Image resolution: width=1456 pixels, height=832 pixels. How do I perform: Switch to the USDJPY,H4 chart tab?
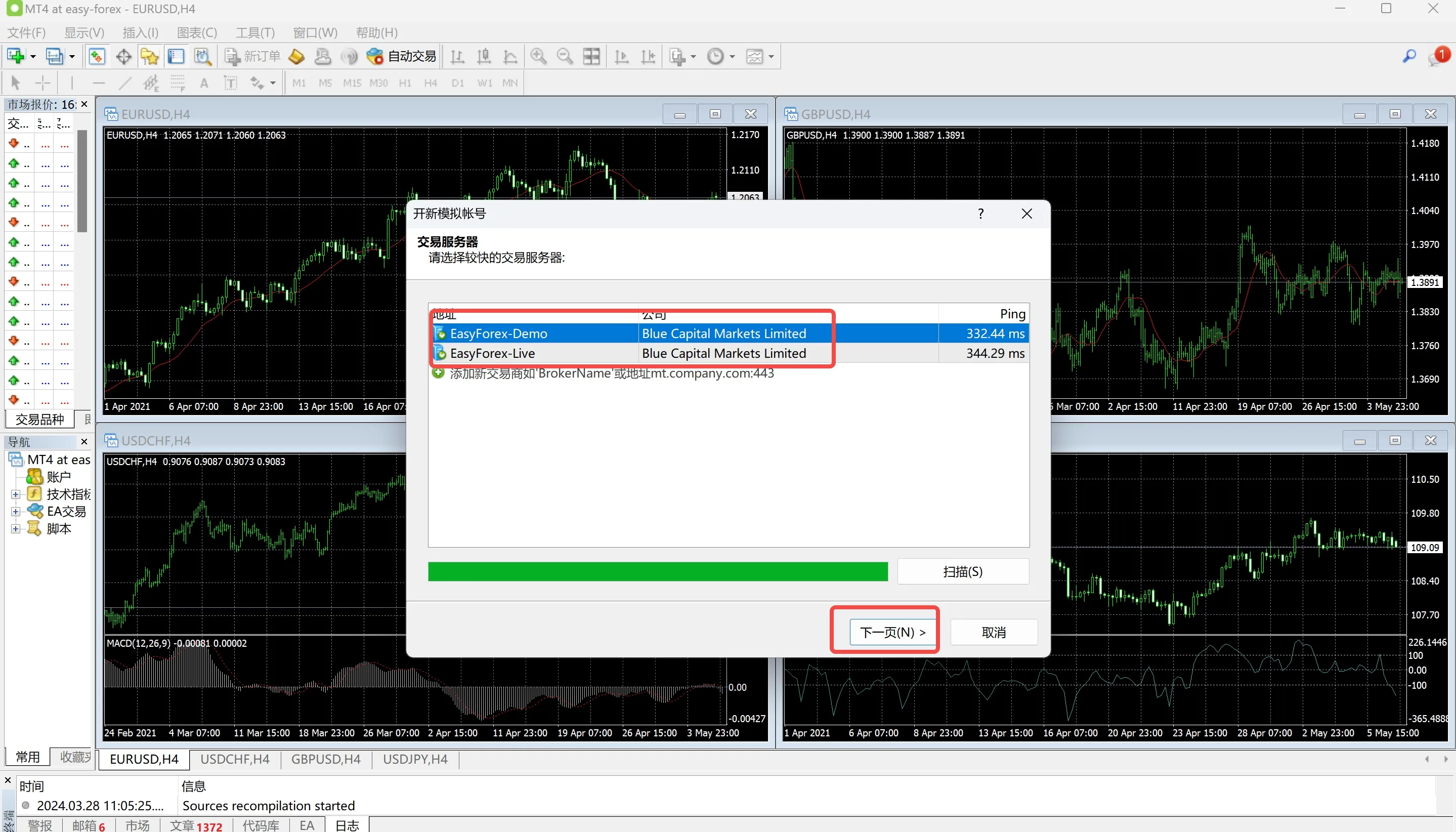click(x=415, y=760)
